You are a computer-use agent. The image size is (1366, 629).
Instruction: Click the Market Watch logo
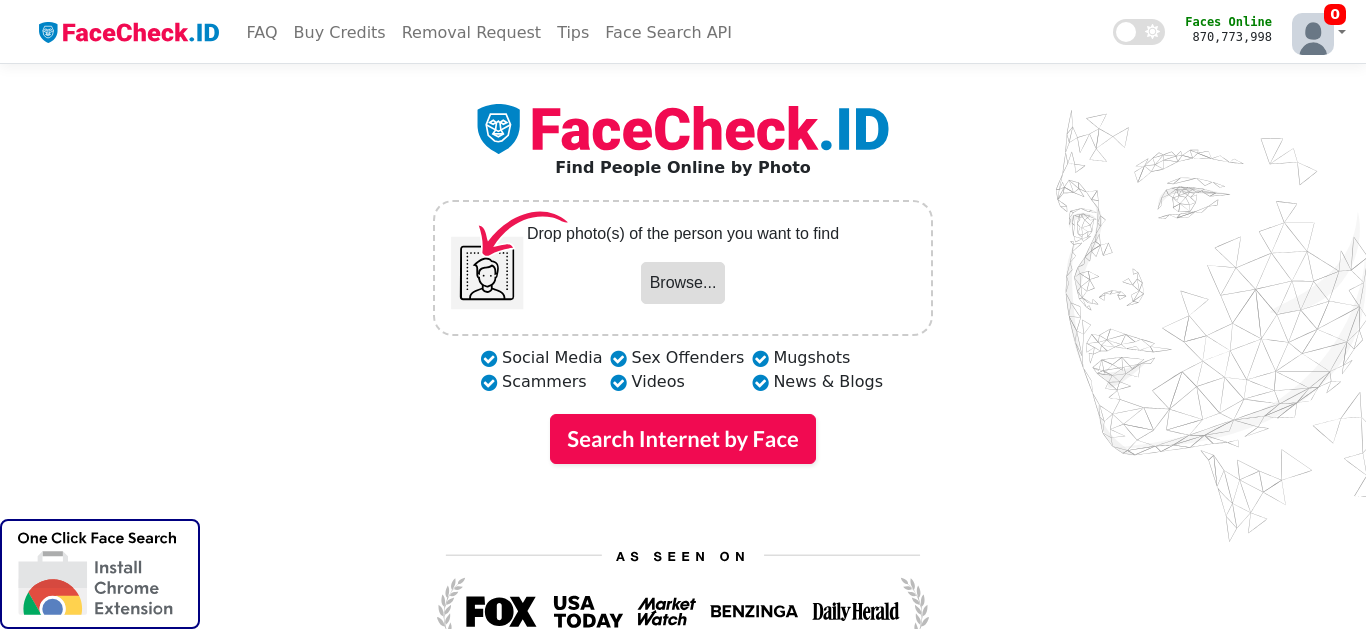(666, 611)
